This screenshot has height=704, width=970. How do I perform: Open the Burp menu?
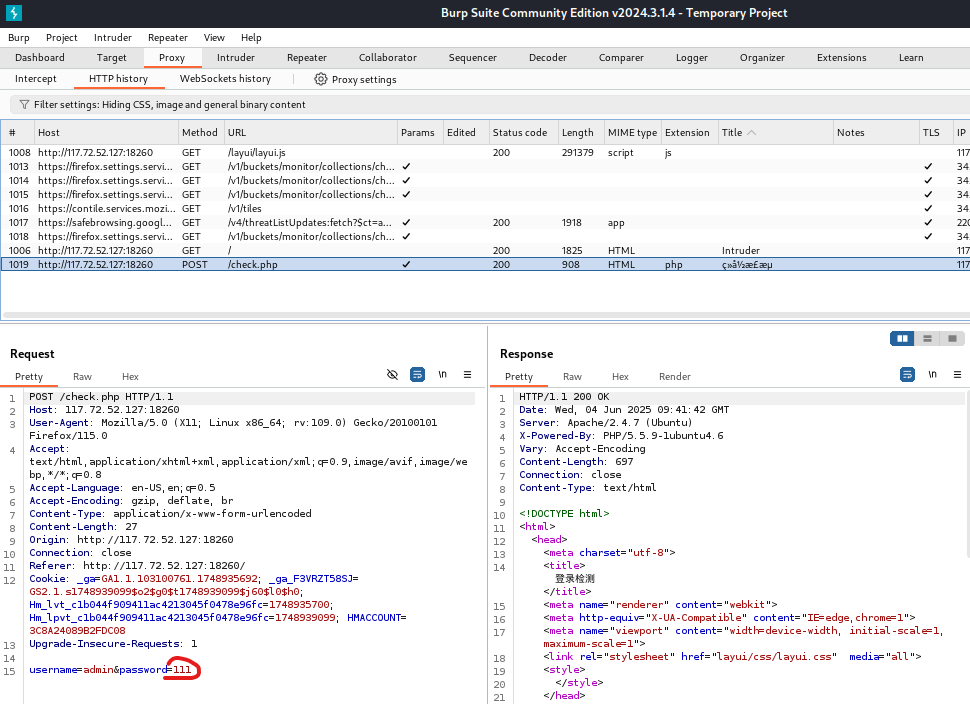tap(19, 38)
